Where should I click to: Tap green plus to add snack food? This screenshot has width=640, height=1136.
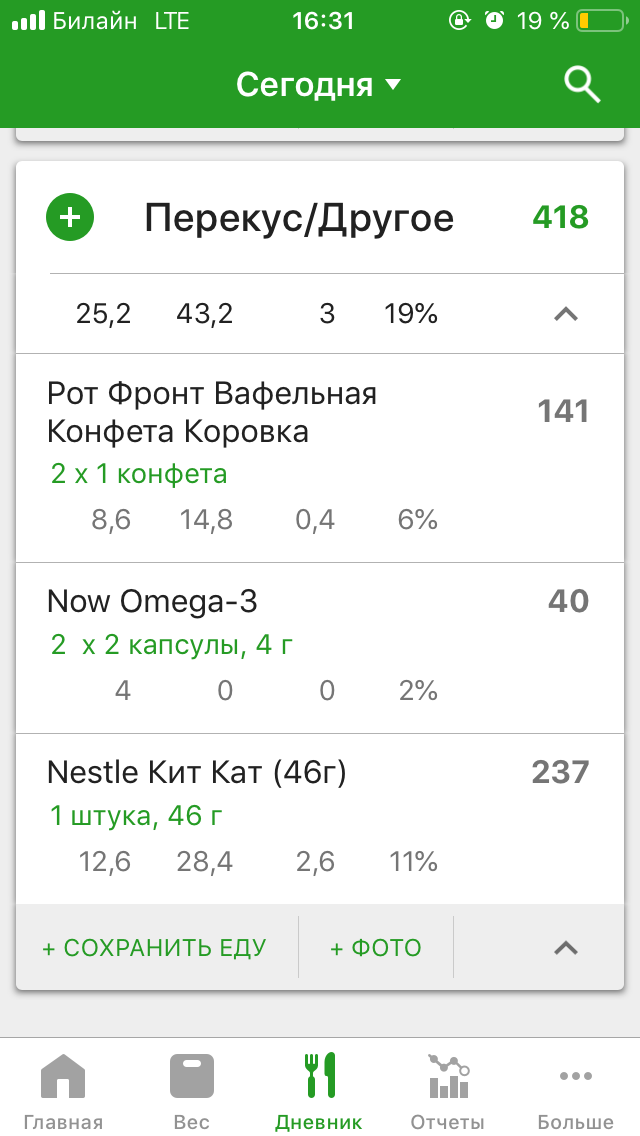tap(70, 217)
